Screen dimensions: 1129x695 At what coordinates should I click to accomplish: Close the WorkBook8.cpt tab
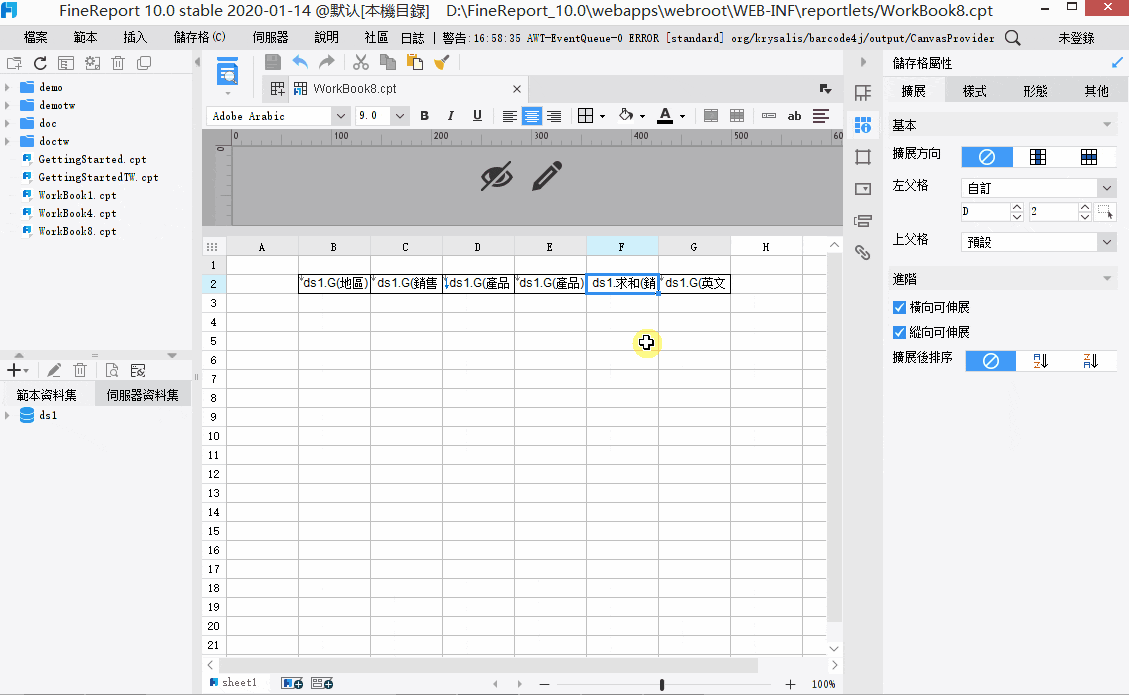tap(516, 89)
